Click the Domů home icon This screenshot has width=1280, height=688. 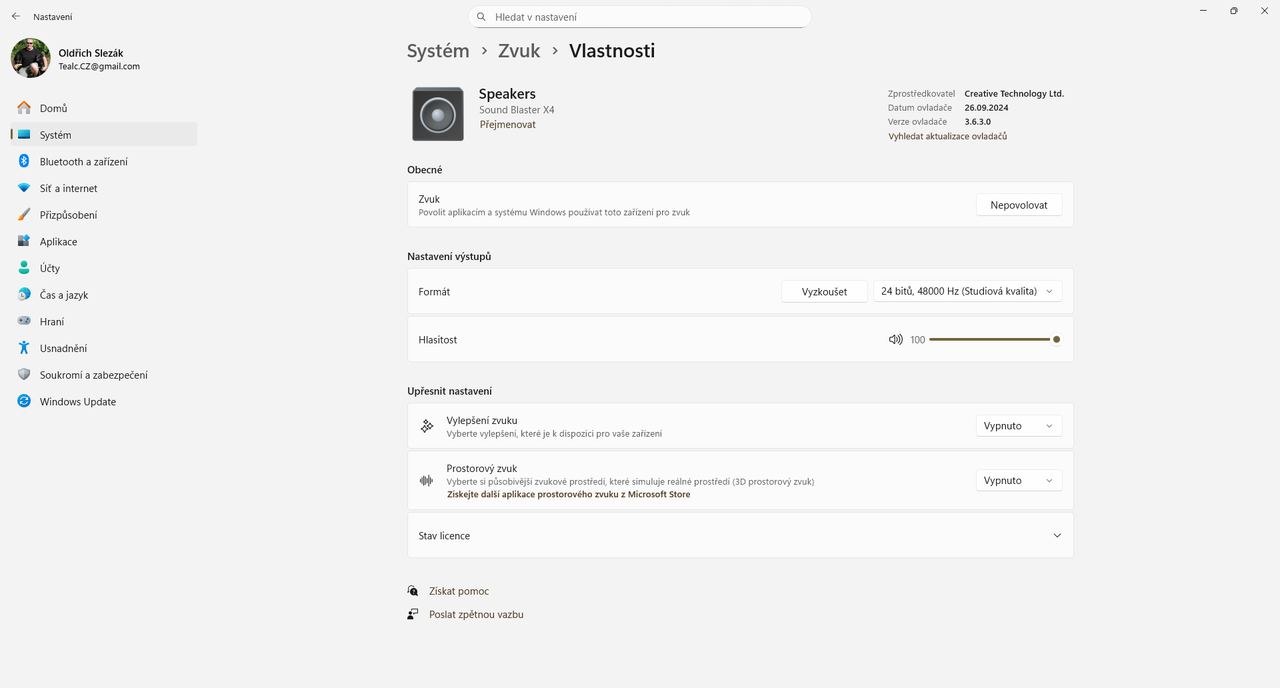(x=24, y=108)
